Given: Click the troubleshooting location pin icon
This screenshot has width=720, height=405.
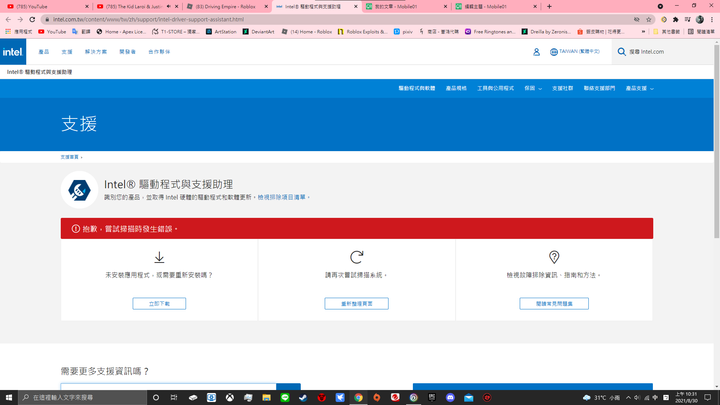Looking at the screenshot, I should (x=554, y=257).
